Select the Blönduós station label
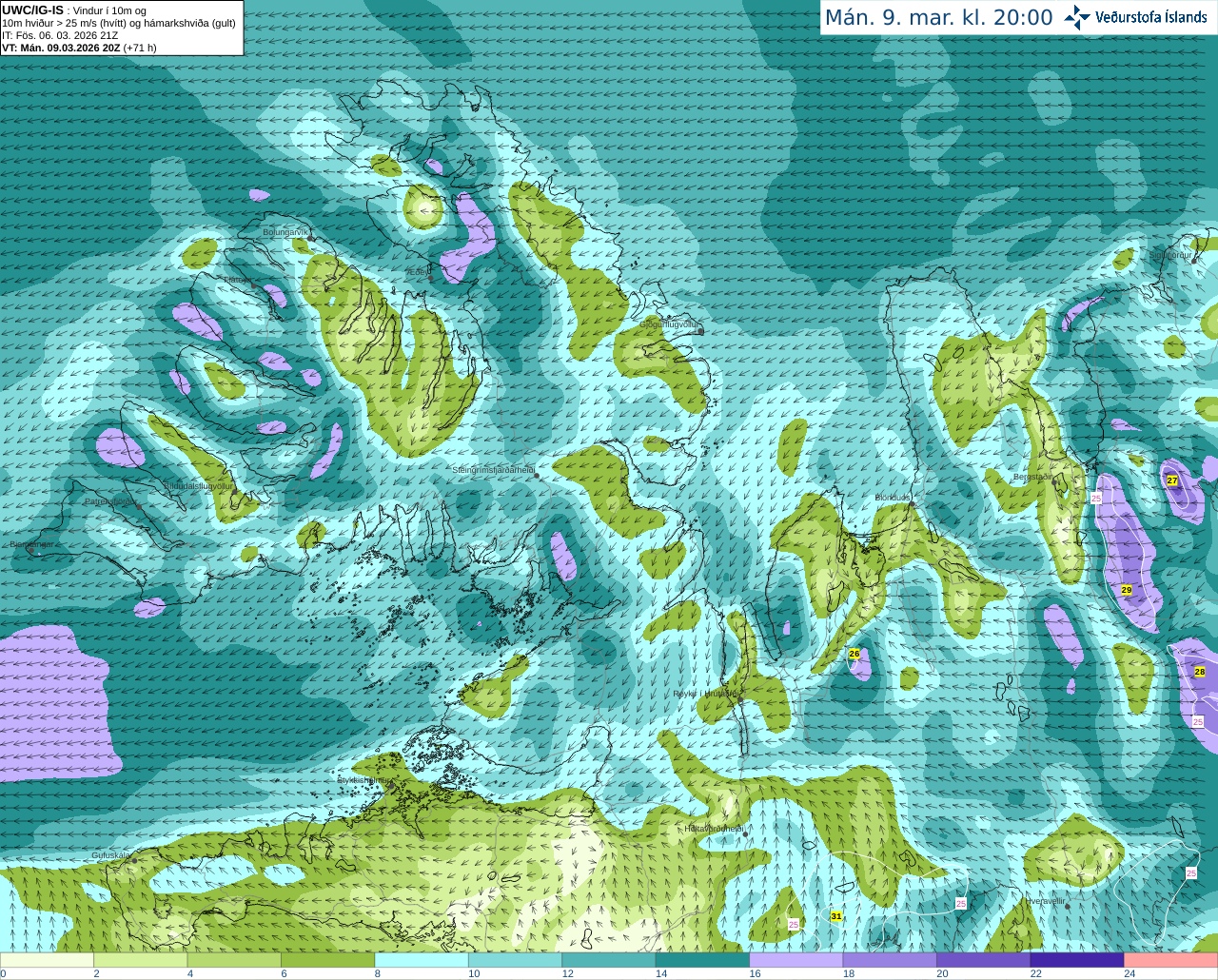The width and height of the screenshot is (1218, 980). coord(893,498)
